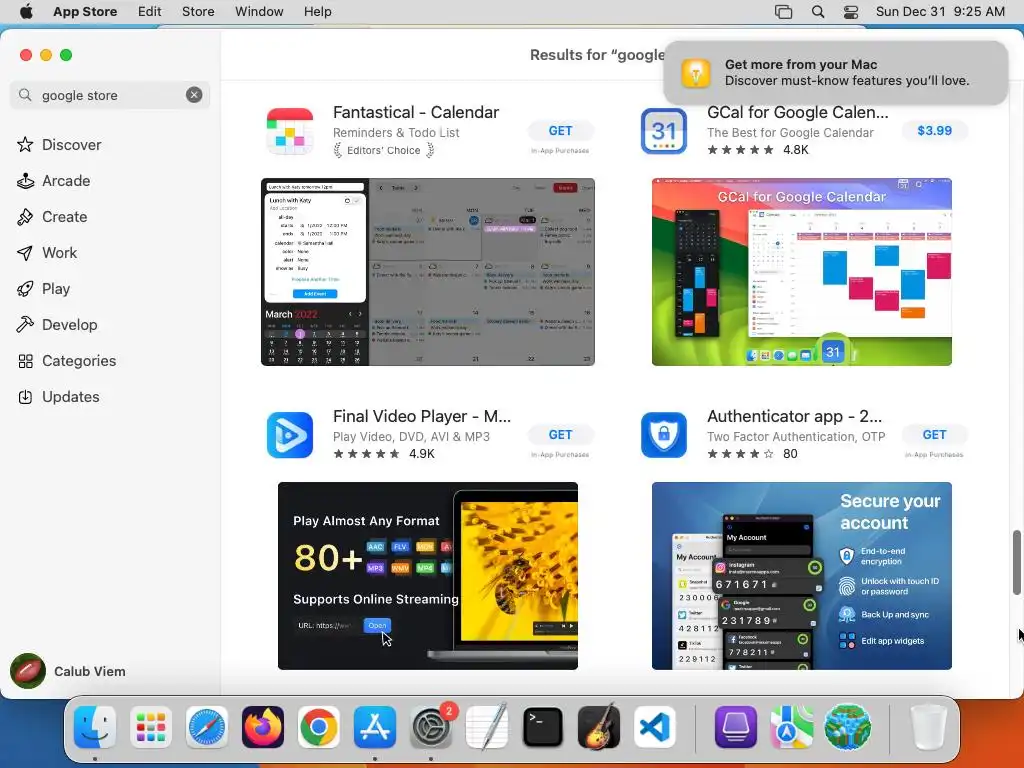
Task: Open the App Store menu in menu bar
Action: click(x=85, y=12)
